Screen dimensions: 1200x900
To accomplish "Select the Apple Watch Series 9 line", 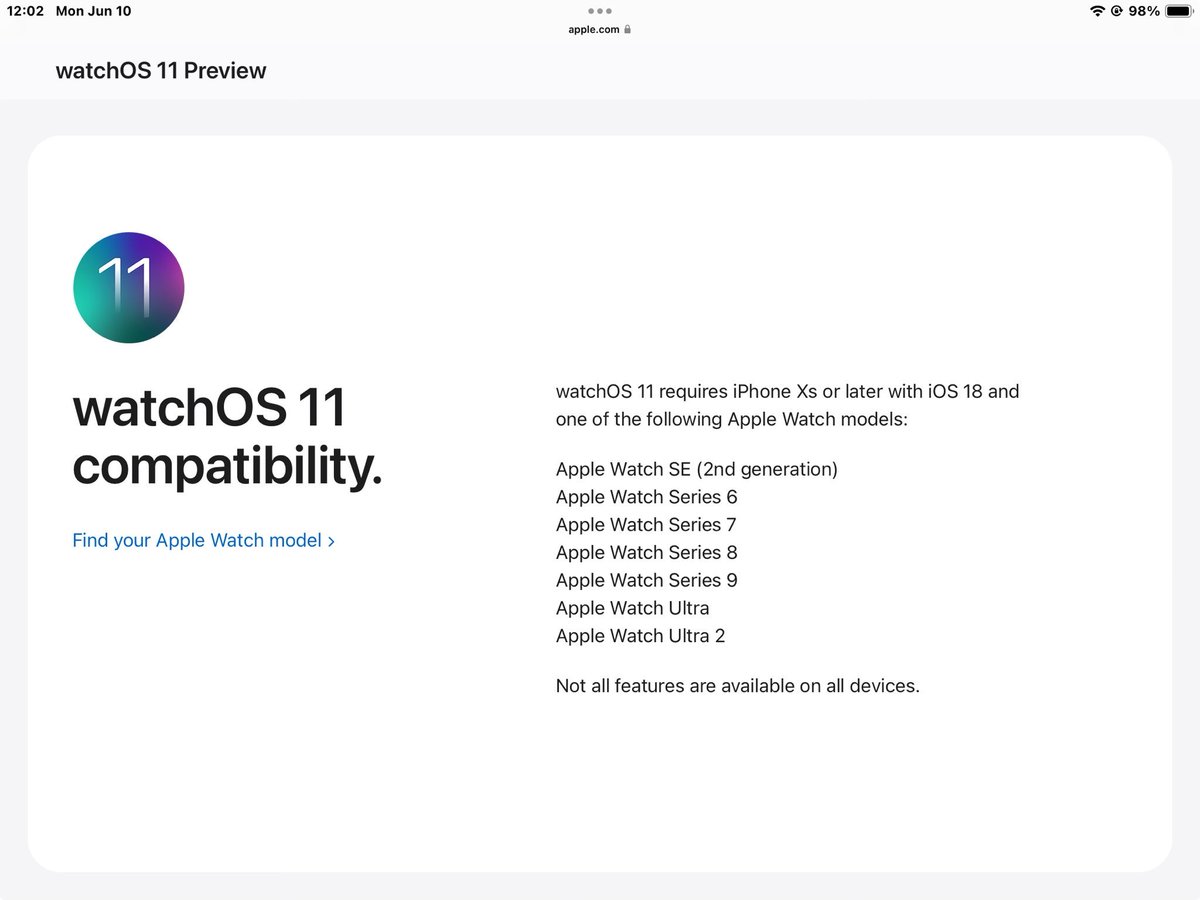I will pyautogui.click(x=647, y=580).
